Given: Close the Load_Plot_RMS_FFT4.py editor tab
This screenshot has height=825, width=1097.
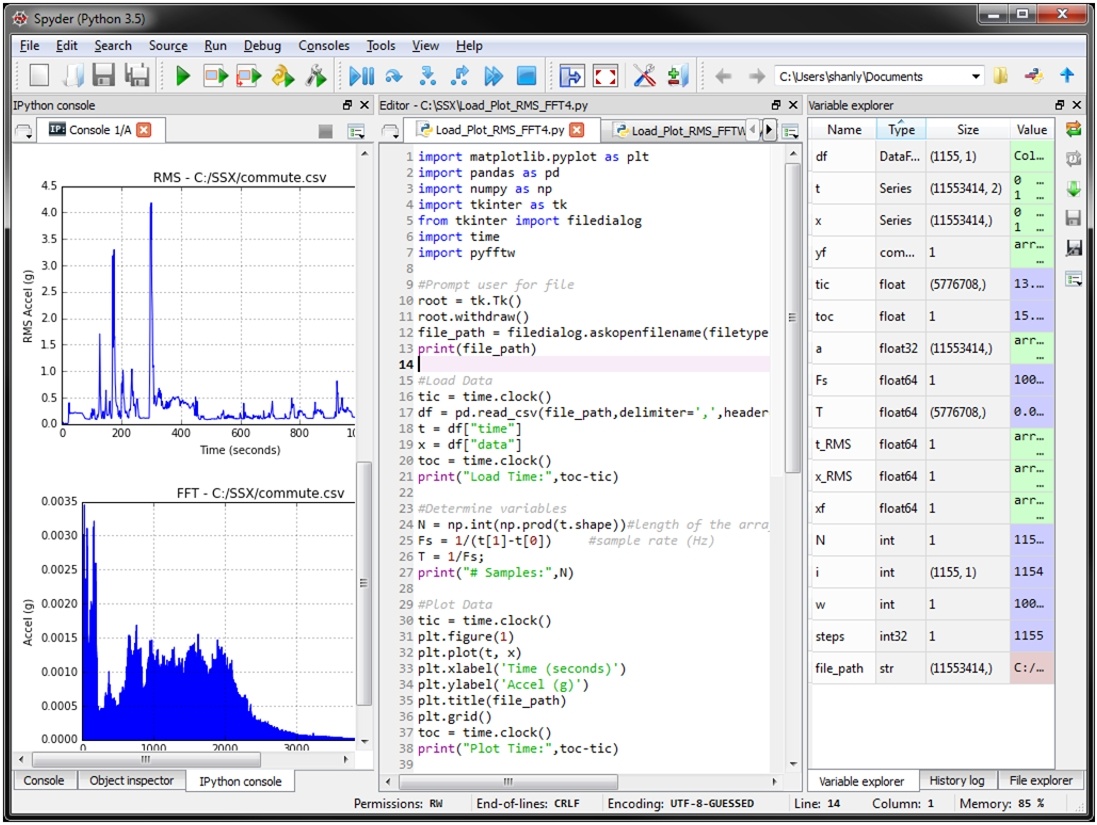Looking at the screenshot, I should pyautogui.click(x=577, y=129).
